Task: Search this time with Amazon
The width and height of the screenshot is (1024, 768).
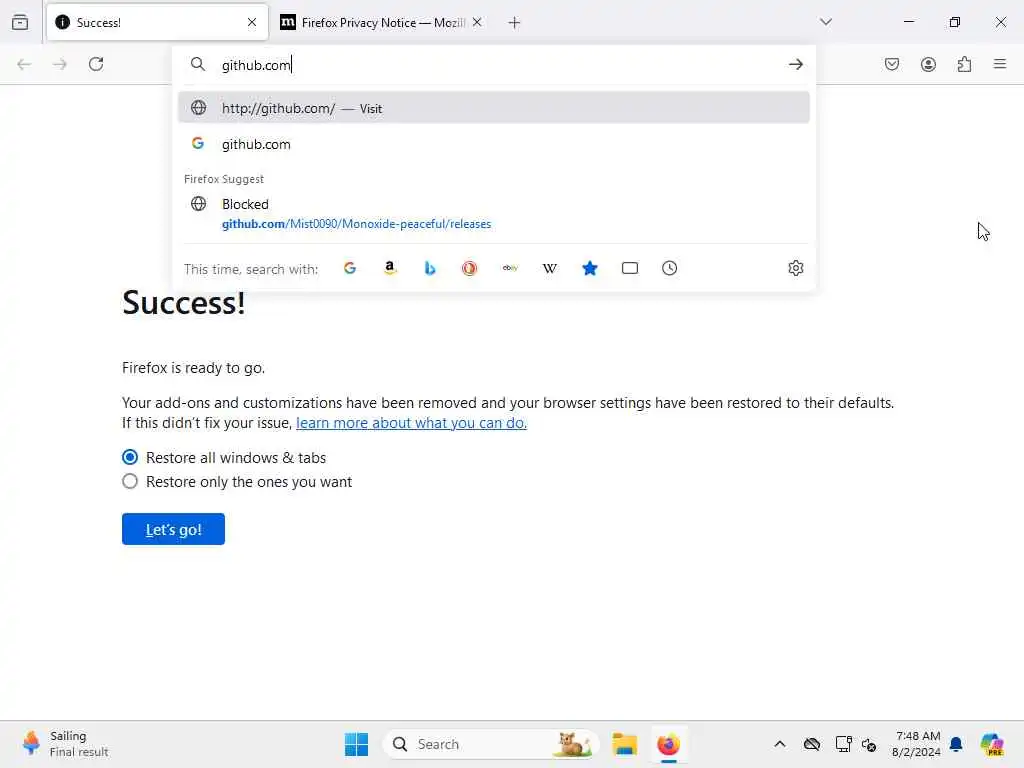Action: pos(390,268)
